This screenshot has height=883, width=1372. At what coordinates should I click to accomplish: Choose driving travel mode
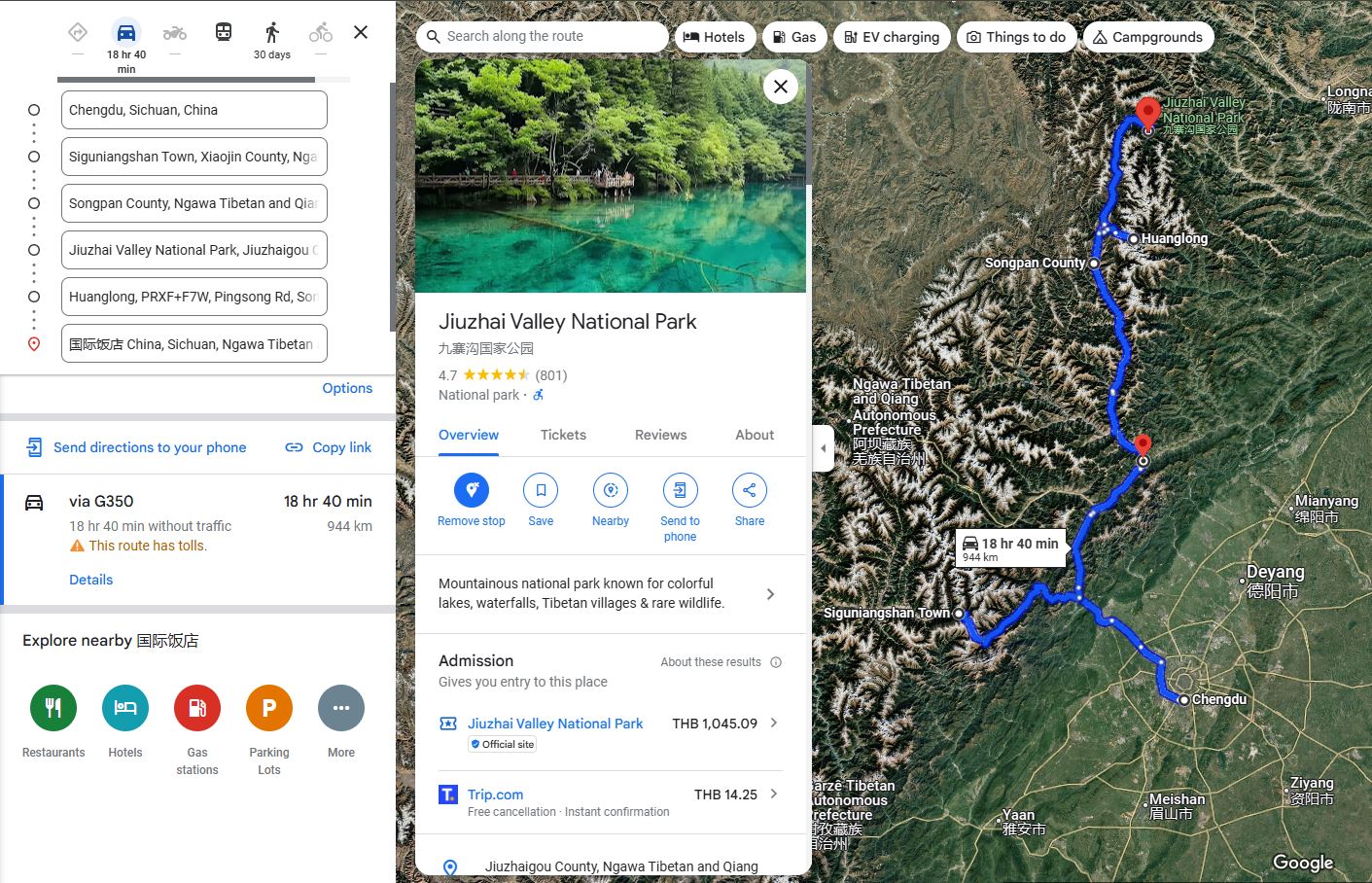126,32
